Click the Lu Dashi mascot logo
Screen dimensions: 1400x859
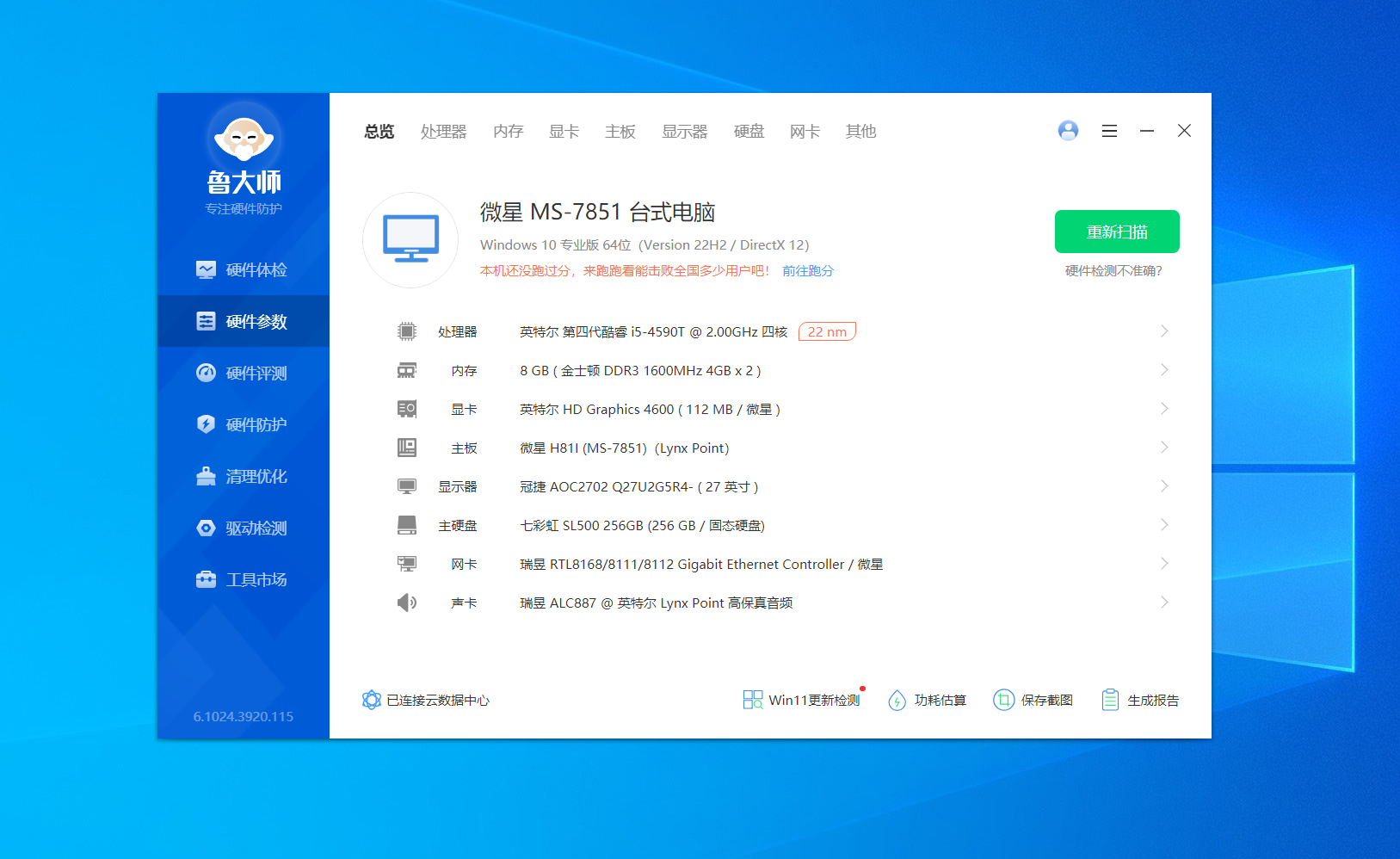(x=244, y=138)
